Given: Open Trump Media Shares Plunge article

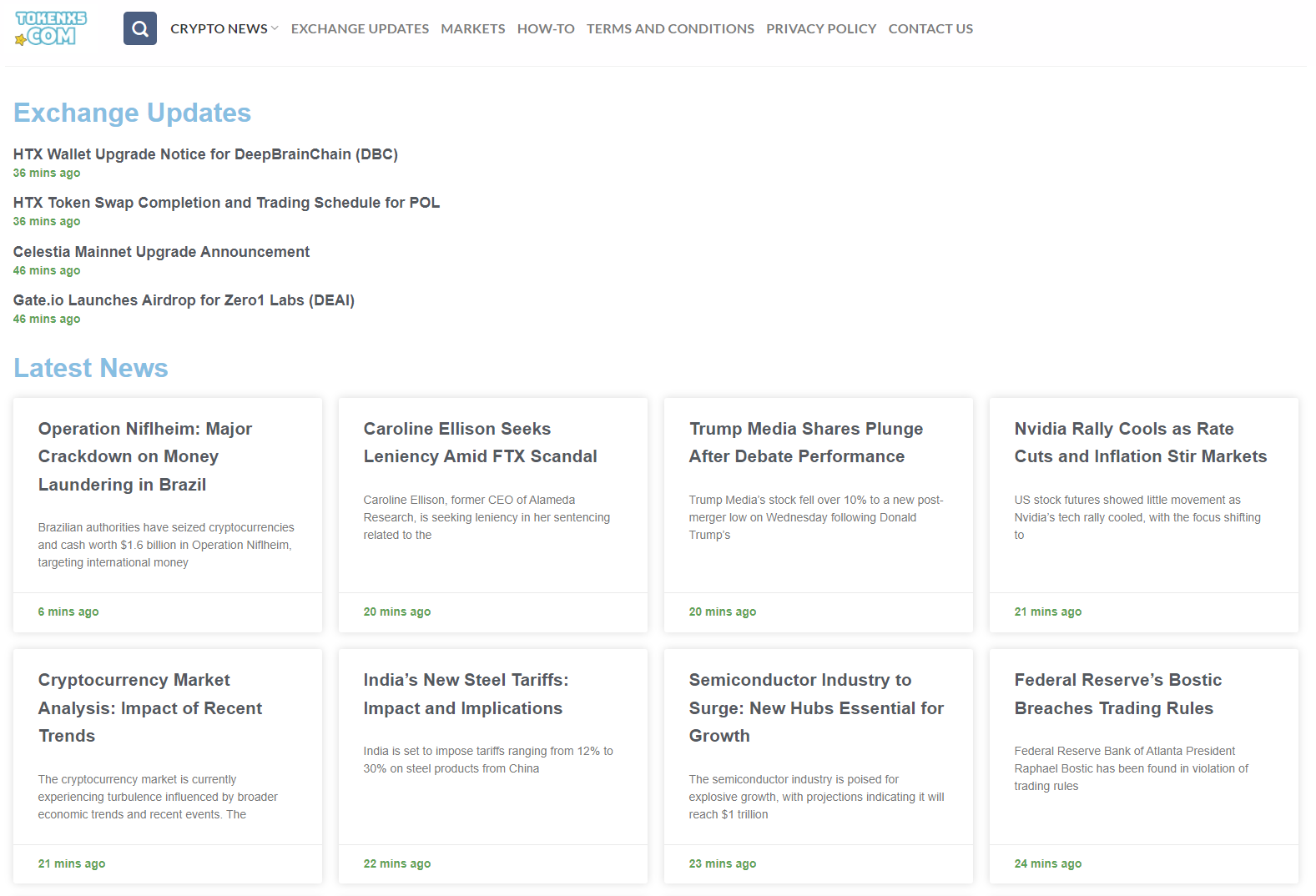Looking at the screenshot, I should point(806,442).
